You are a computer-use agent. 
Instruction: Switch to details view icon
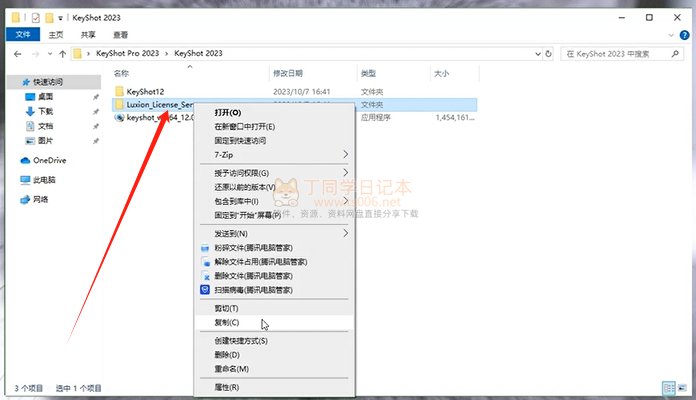coord(669,388)
